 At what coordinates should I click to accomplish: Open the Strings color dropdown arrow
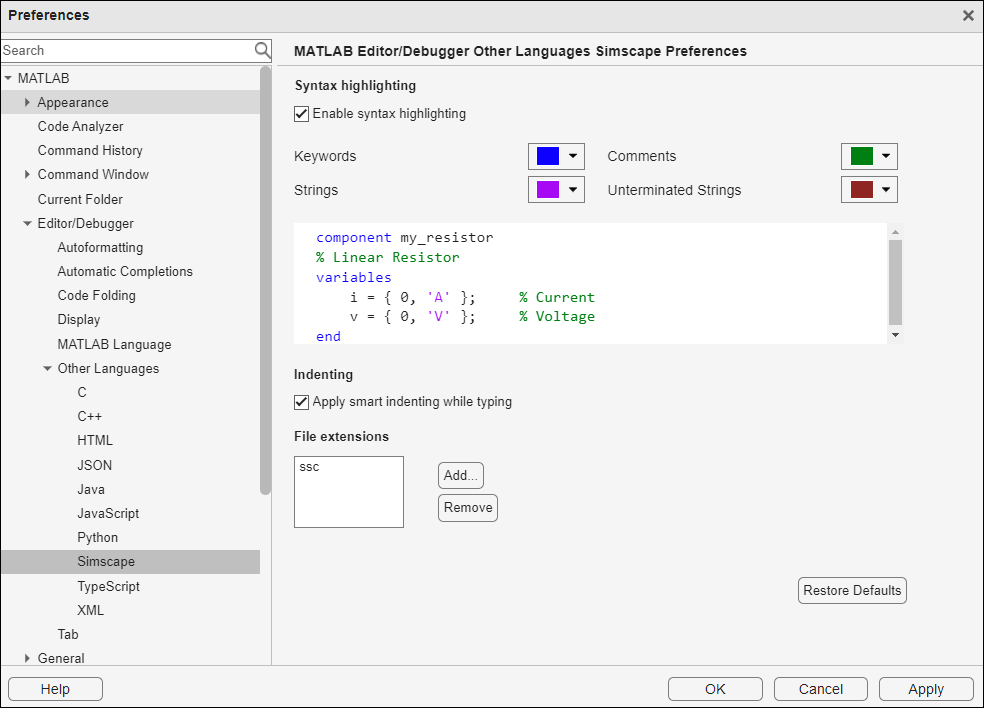[x=573, y=190]
